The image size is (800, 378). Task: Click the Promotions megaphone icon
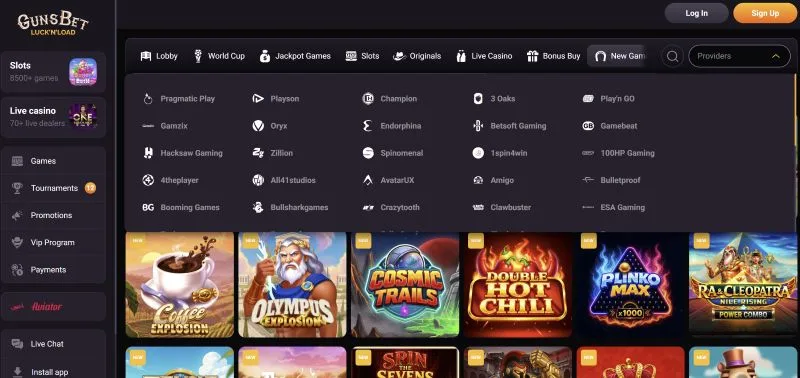pyautogui.click(x=17, y=215)
